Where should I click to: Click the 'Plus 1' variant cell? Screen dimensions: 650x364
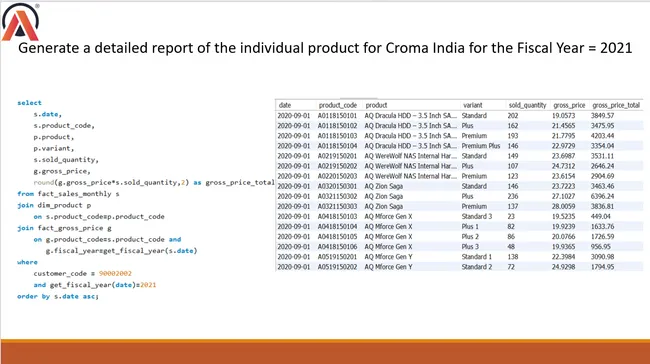(470, 226)
